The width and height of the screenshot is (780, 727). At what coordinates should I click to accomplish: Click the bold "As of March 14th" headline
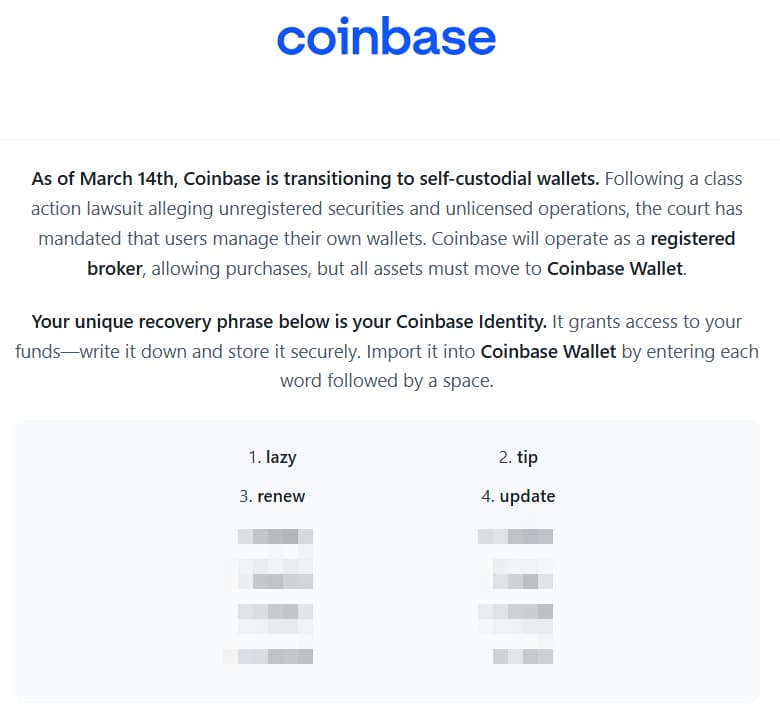(x=315, y=179)
